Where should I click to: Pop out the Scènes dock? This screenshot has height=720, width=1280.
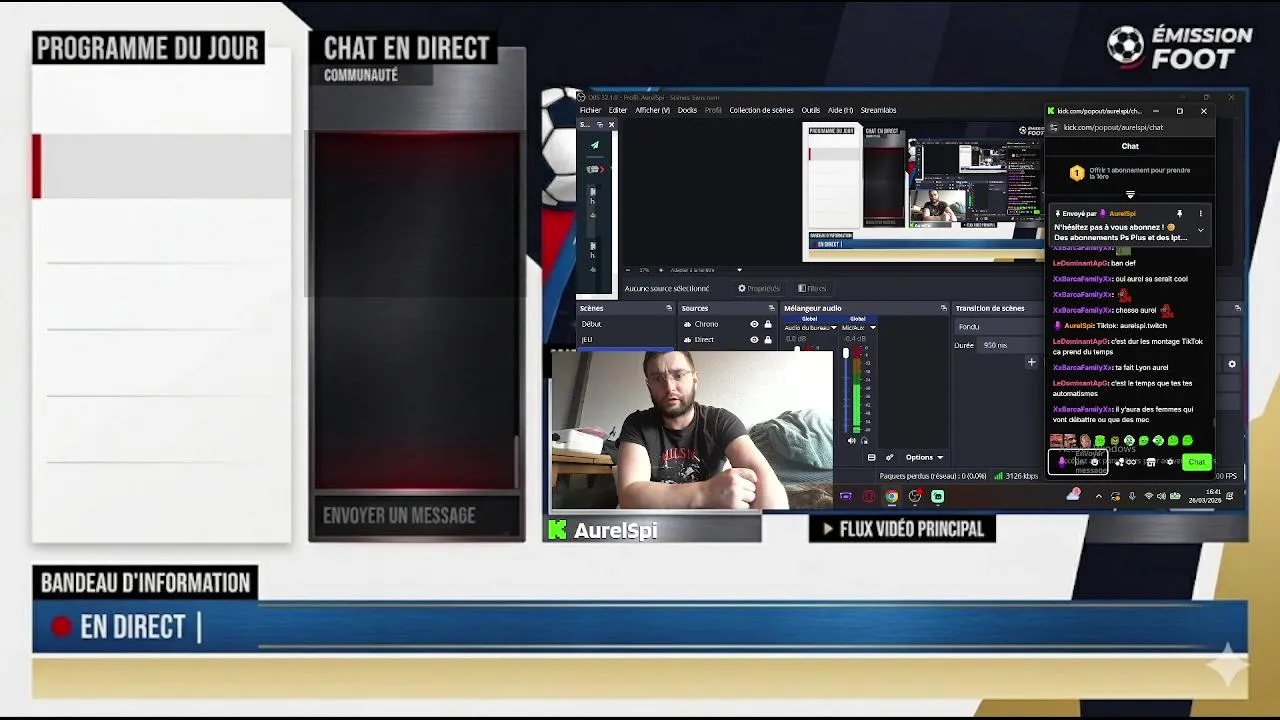pyautogui.click(x=669, y=308)
